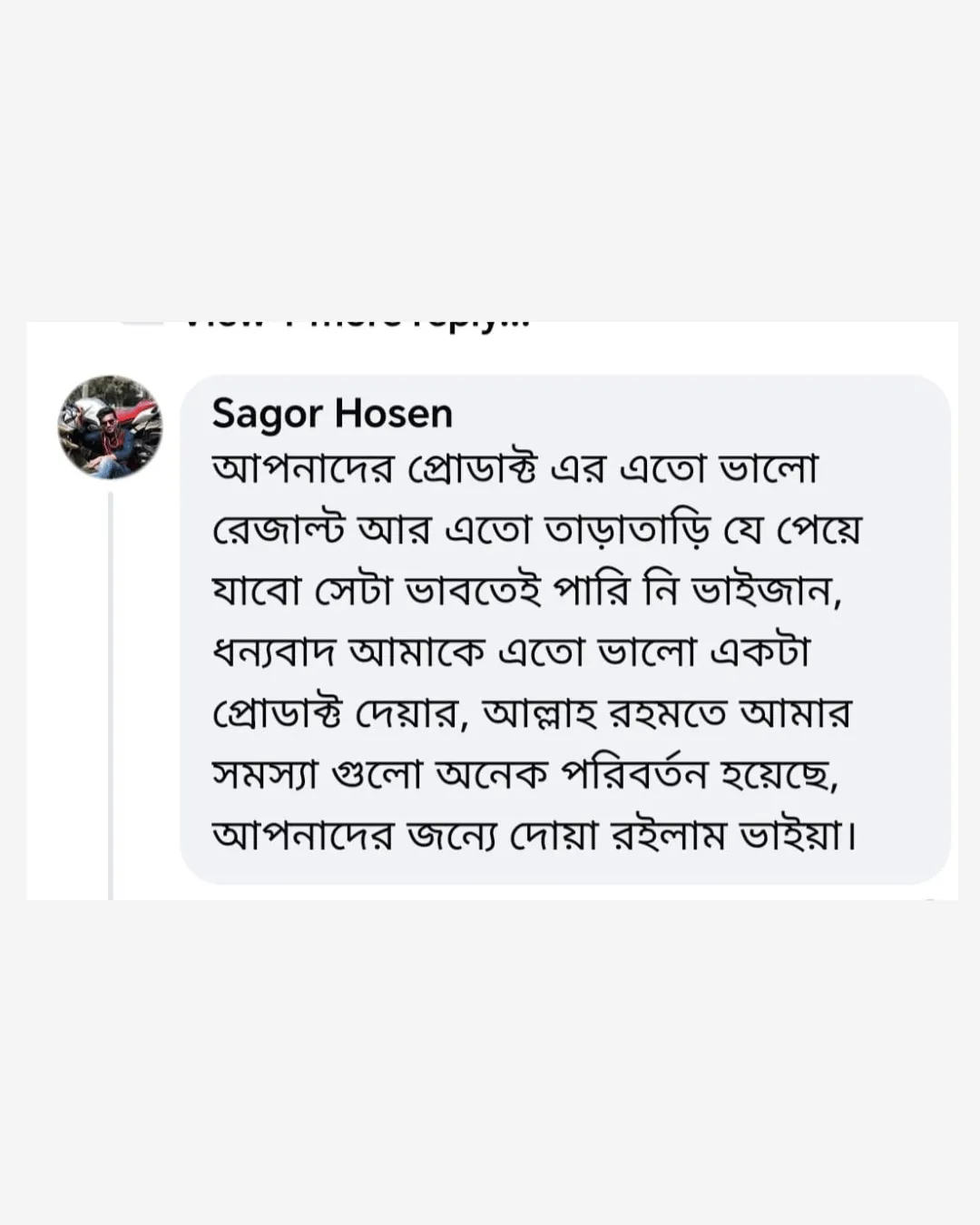Viewport: 980px width, 1225px height.
Task: Click the Sagor Hosen name link
Action: [332, 414]
